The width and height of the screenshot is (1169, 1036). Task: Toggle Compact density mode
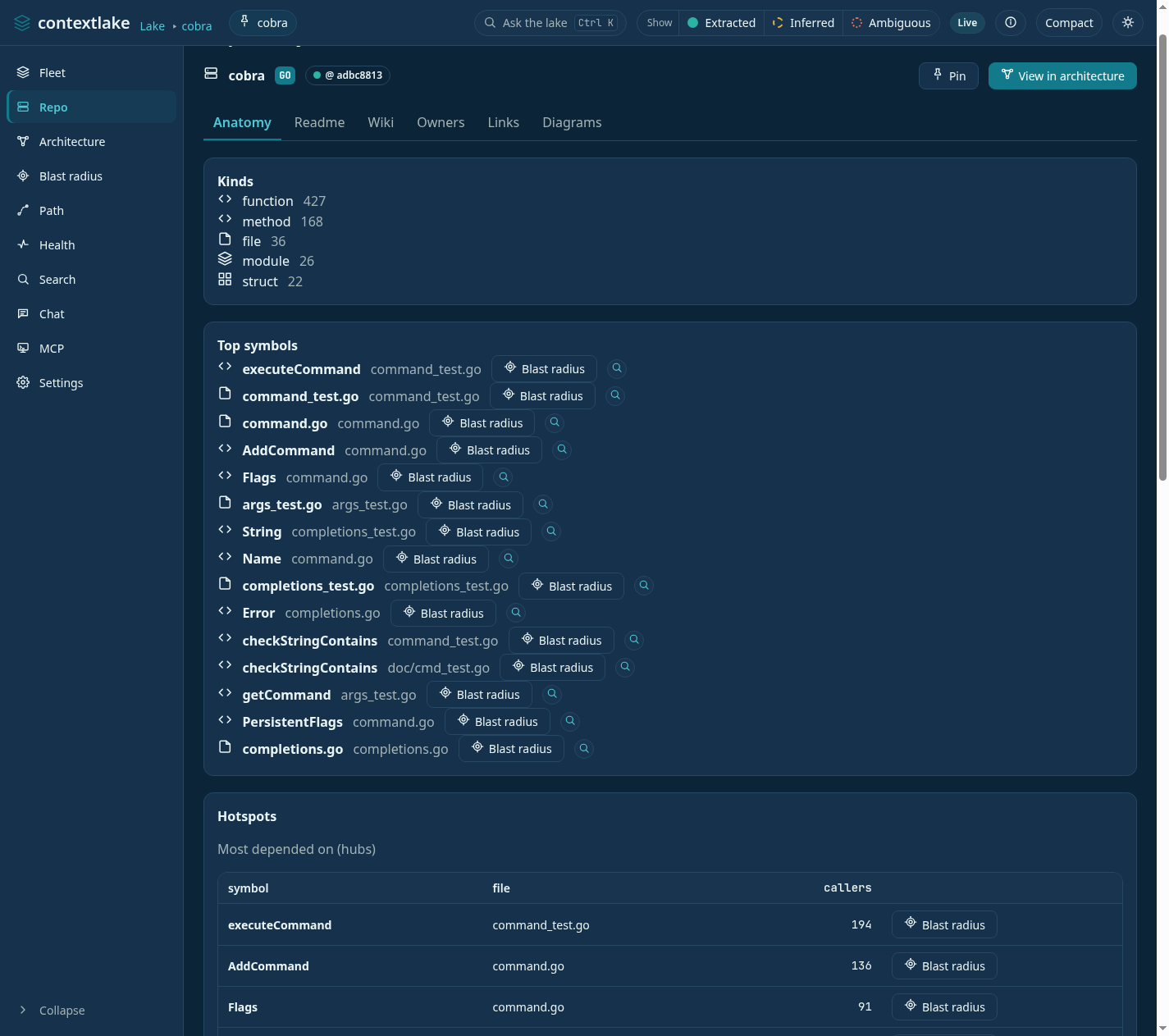(x=1069, y=23)
